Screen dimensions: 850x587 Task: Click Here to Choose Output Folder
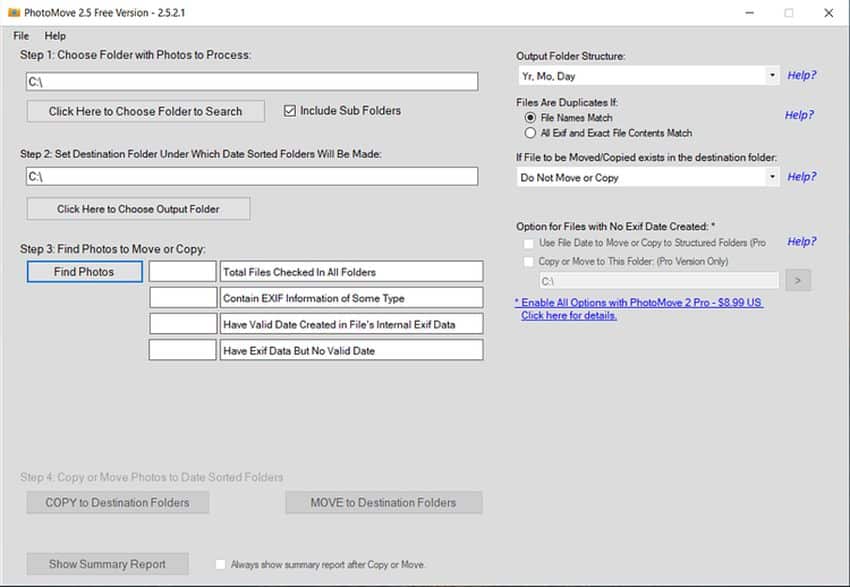pos(138,209)
